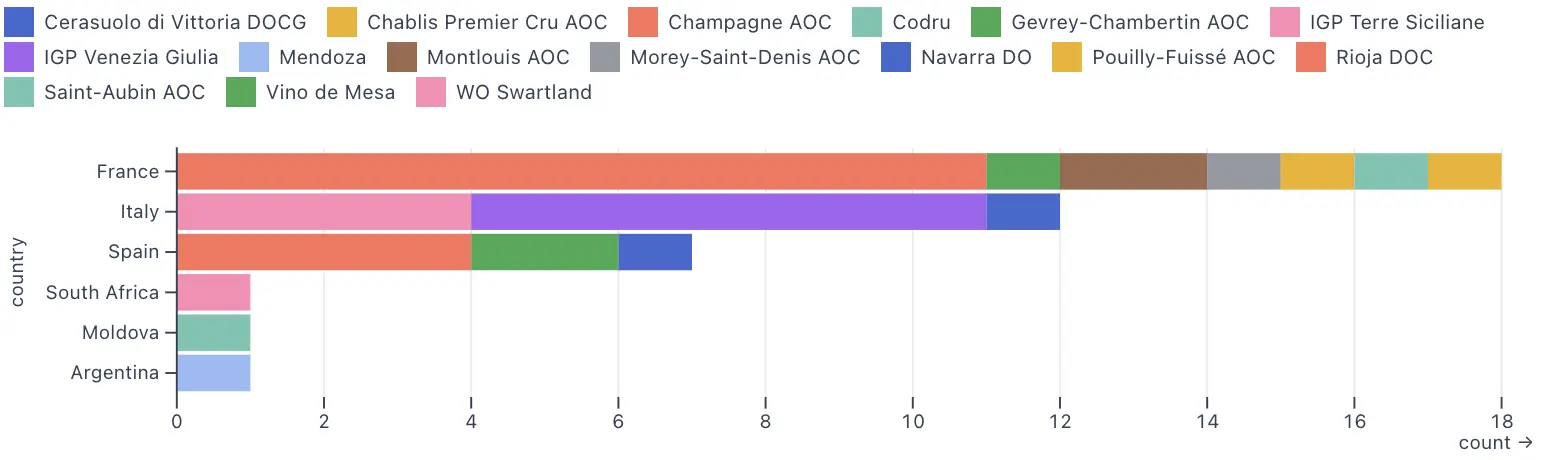
Task: Select the IGP Venezia Giulia legend swatch
Action: (x=20, y=57)
